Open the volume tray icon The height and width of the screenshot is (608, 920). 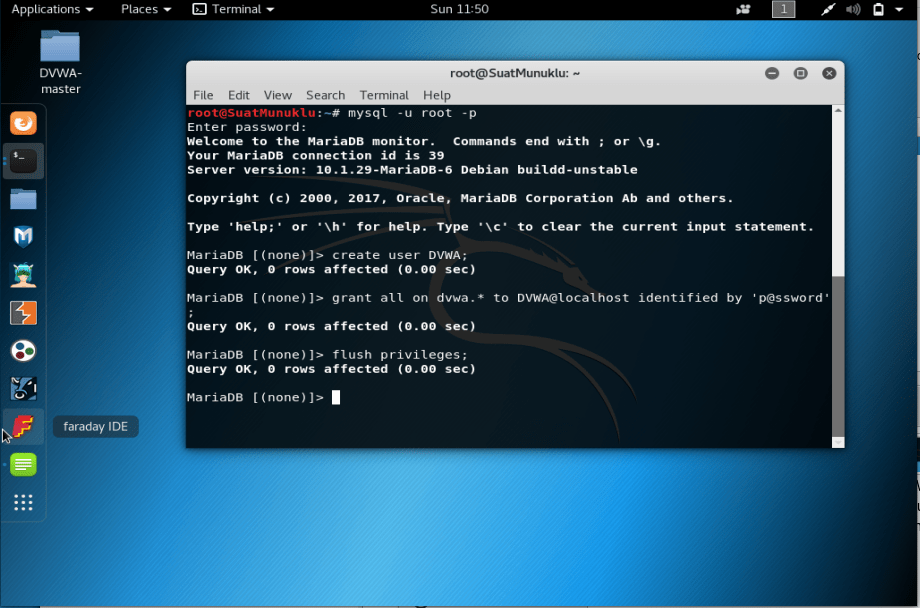click(853, 9)
